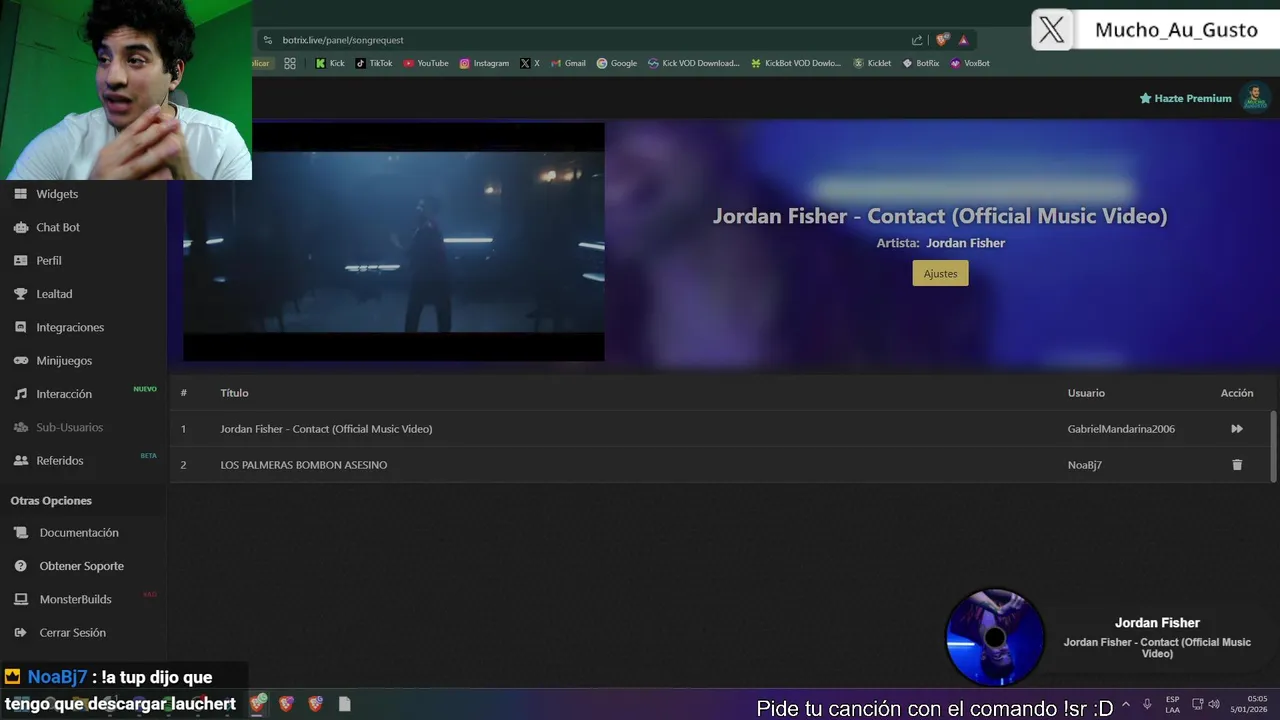Viewport: 1280px width, 720px height.
Task: Click the Perfil card icon
Action: [20, 260]
